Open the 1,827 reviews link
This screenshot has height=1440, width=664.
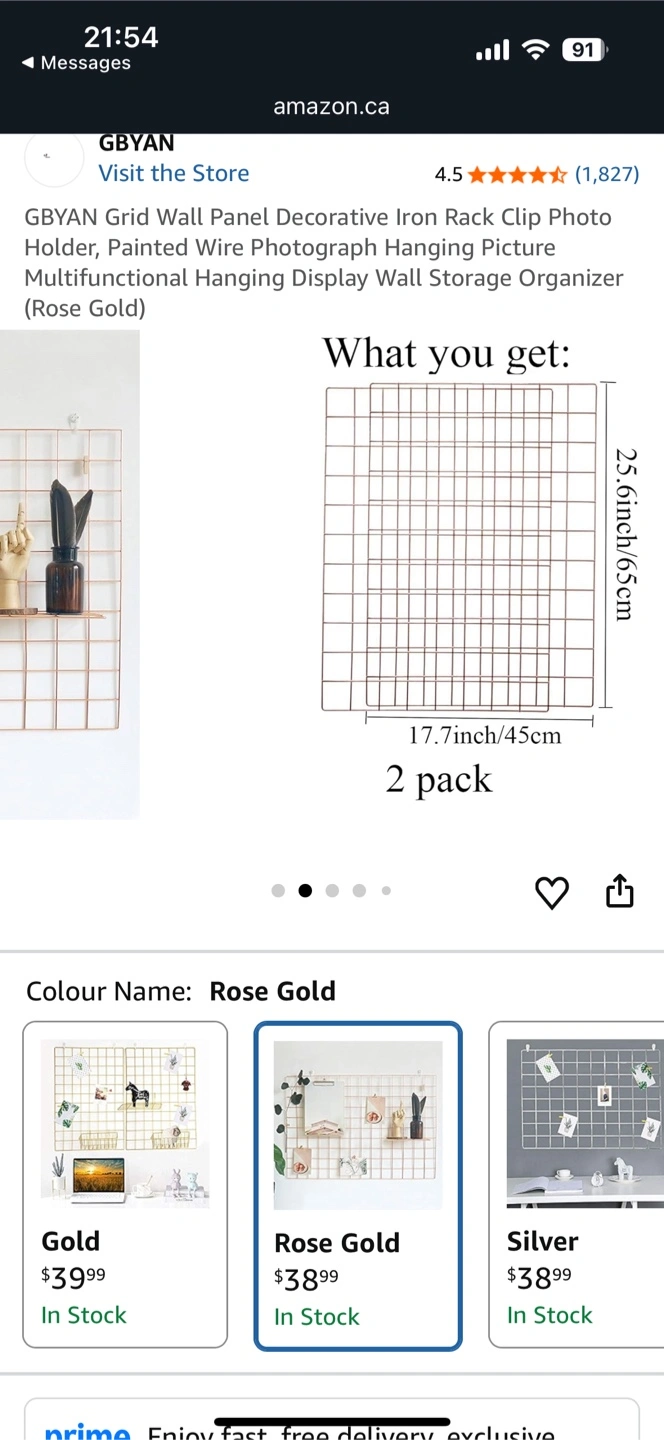coord(607,174)
